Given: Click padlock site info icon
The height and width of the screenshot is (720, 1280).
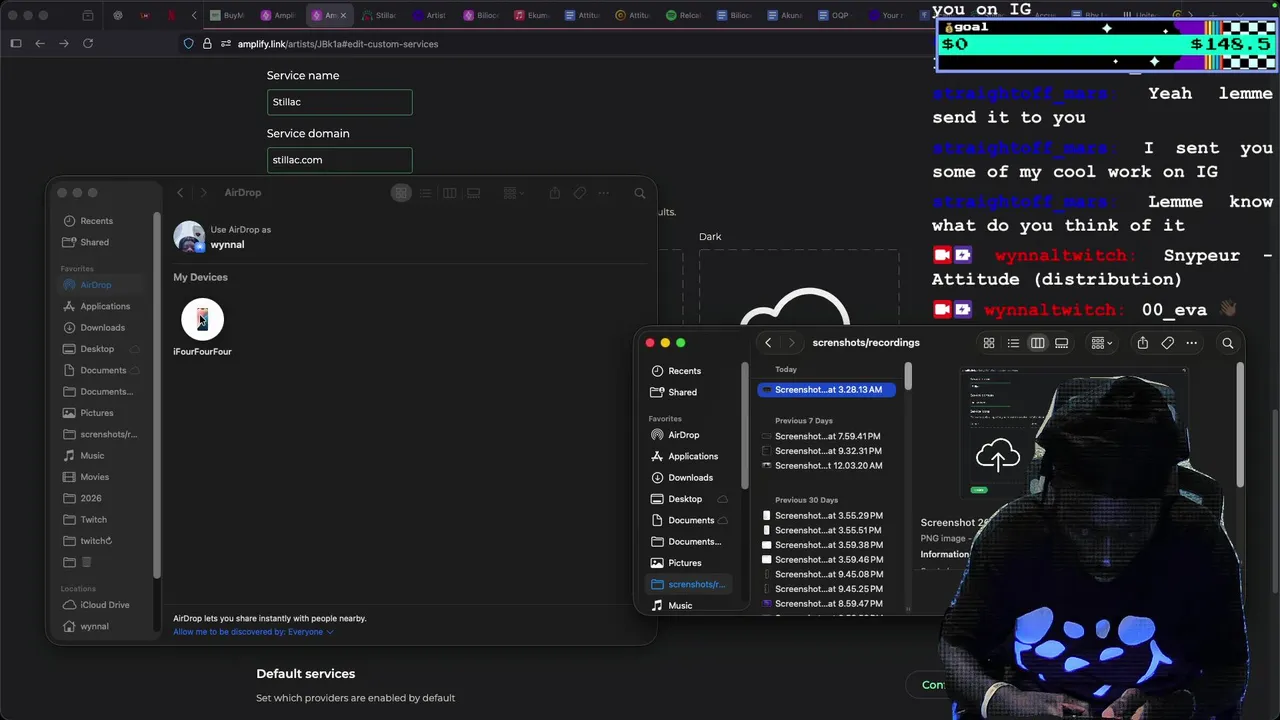Looking at the screenshot, I should click(207, 44).
